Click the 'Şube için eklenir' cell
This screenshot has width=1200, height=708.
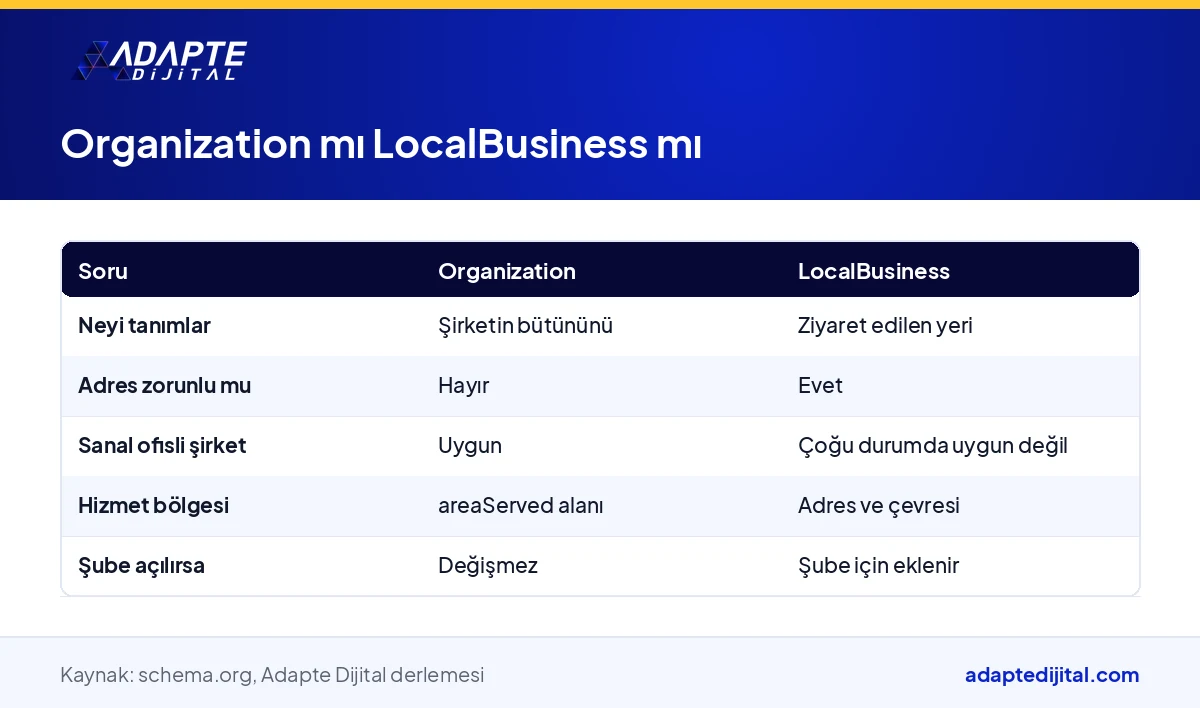point(878,565)
